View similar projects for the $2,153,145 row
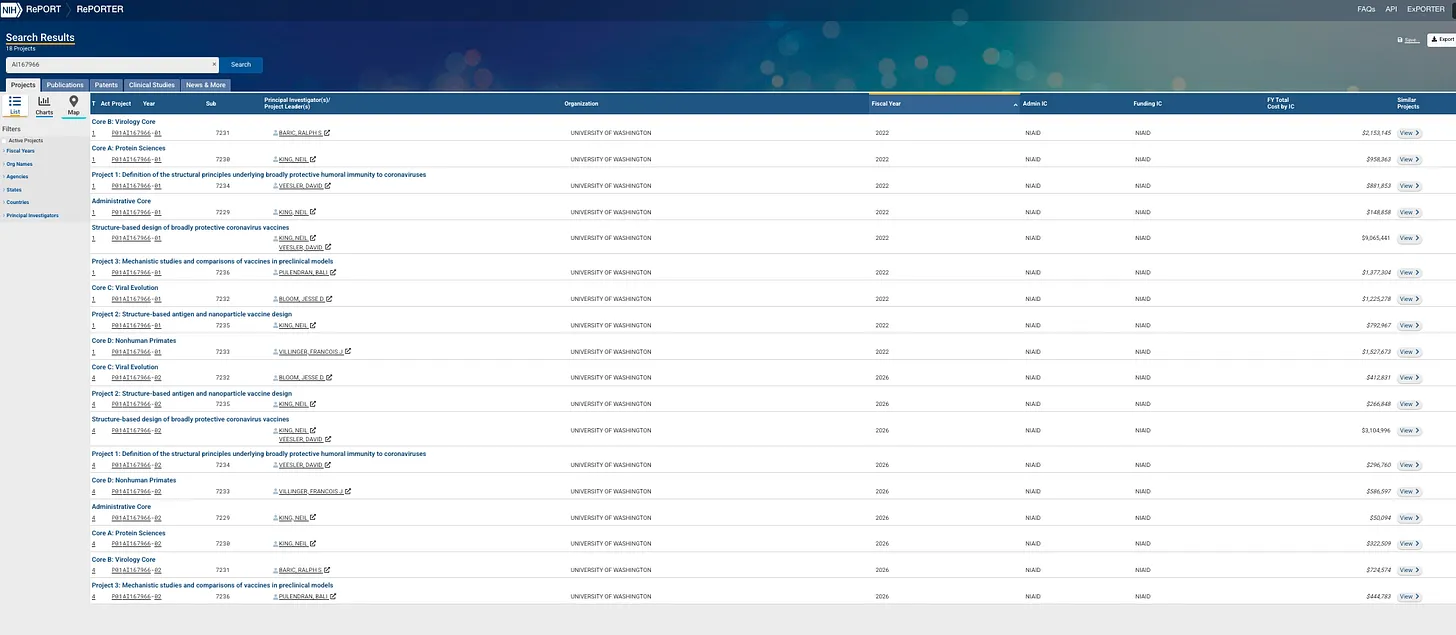Image resolution: width=1456 pixels, height=635 pixels. coord(1409,133)
